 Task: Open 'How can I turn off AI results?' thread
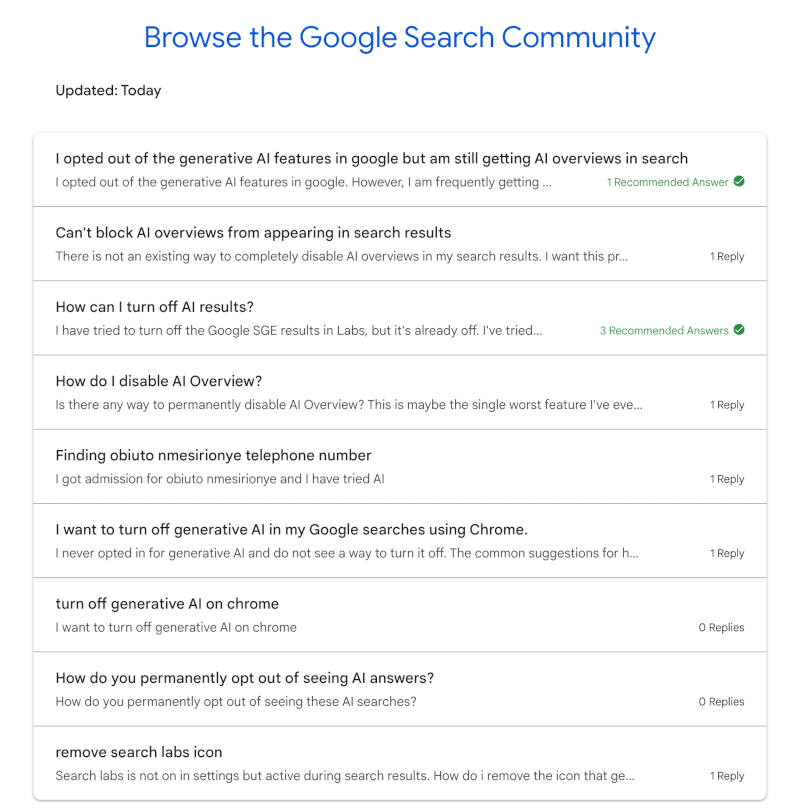[155, 307]
